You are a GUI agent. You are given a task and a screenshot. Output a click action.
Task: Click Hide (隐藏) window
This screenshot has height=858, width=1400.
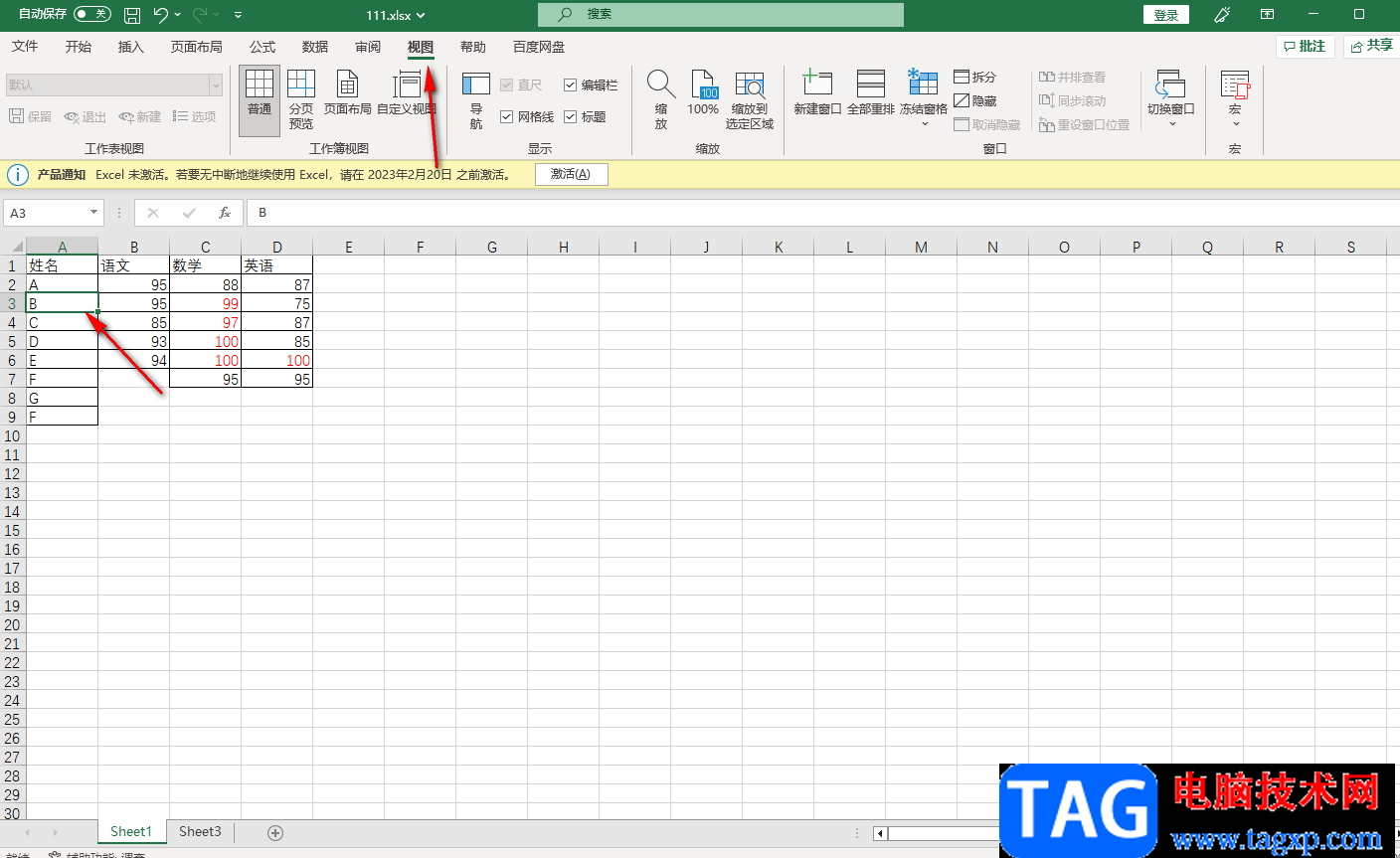[975, 100]
